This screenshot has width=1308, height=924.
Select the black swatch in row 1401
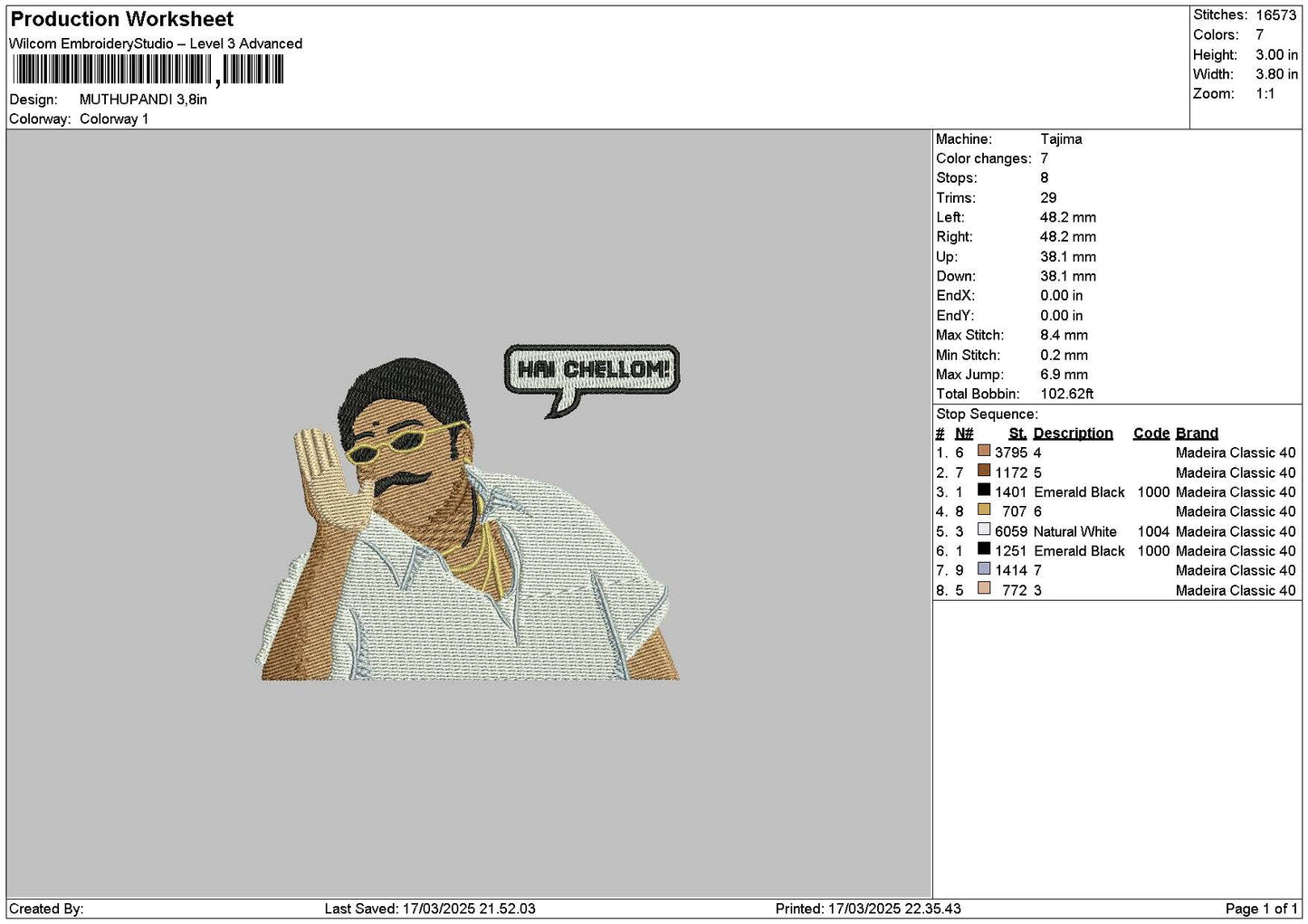coord(984,490)
